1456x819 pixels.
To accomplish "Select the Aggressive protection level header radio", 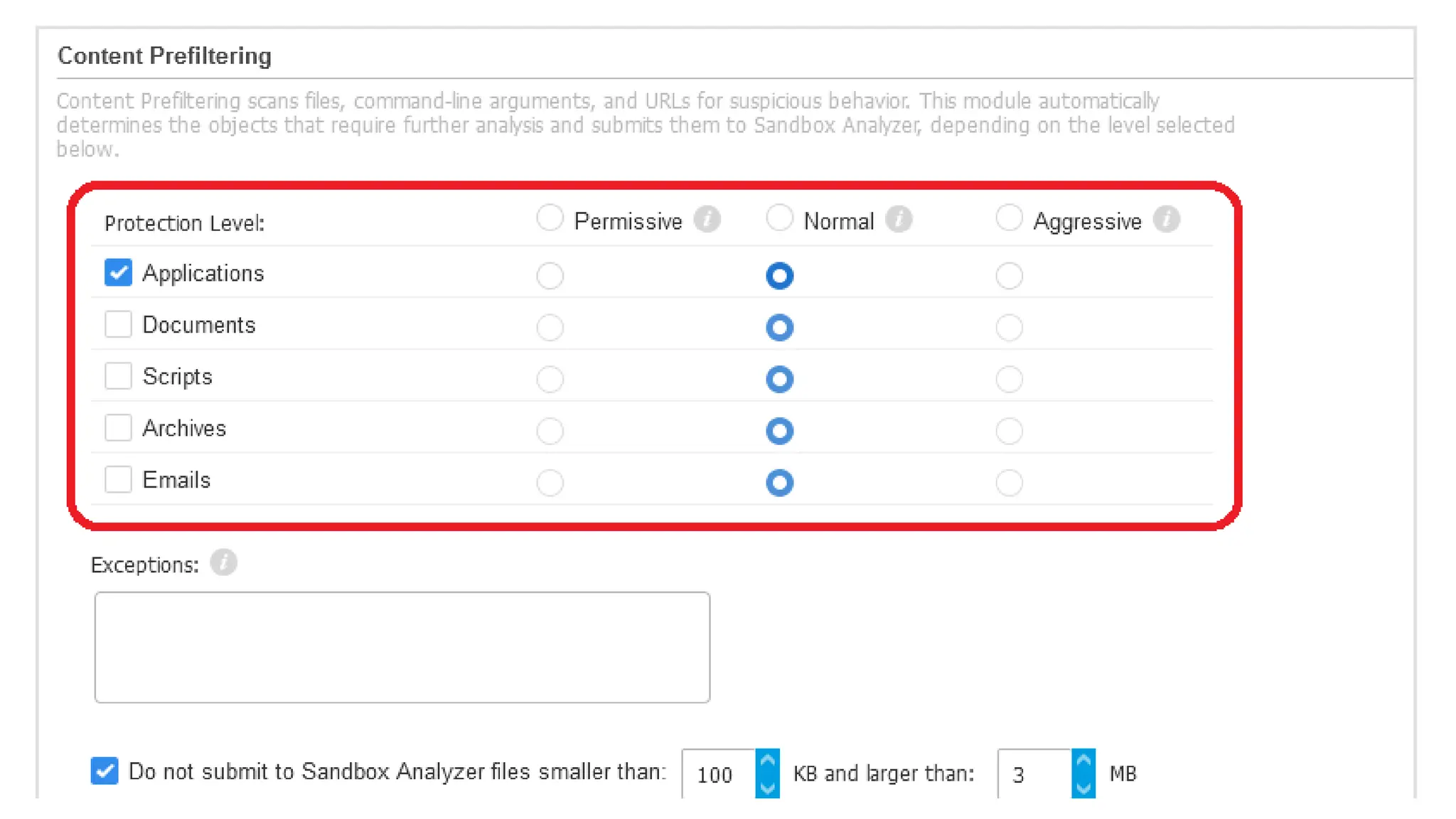I will click(1009, 218).
